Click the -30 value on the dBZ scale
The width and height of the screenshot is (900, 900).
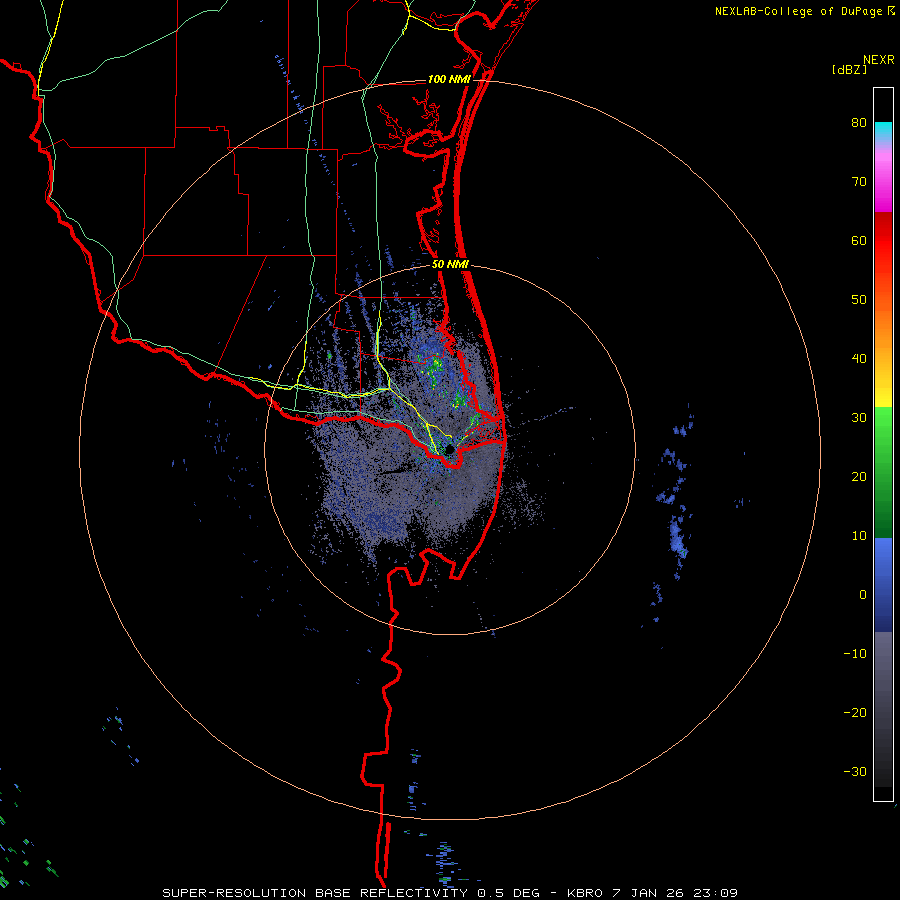[x=855, y=772]
